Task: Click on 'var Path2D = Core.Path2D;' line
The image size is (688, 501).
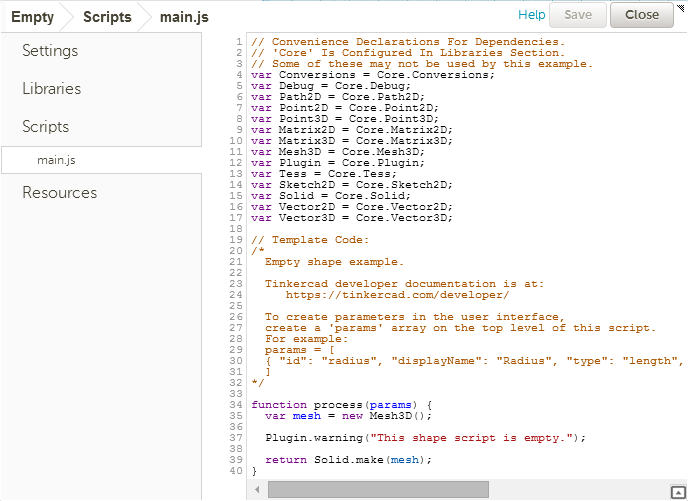Action: click(338, 97)
